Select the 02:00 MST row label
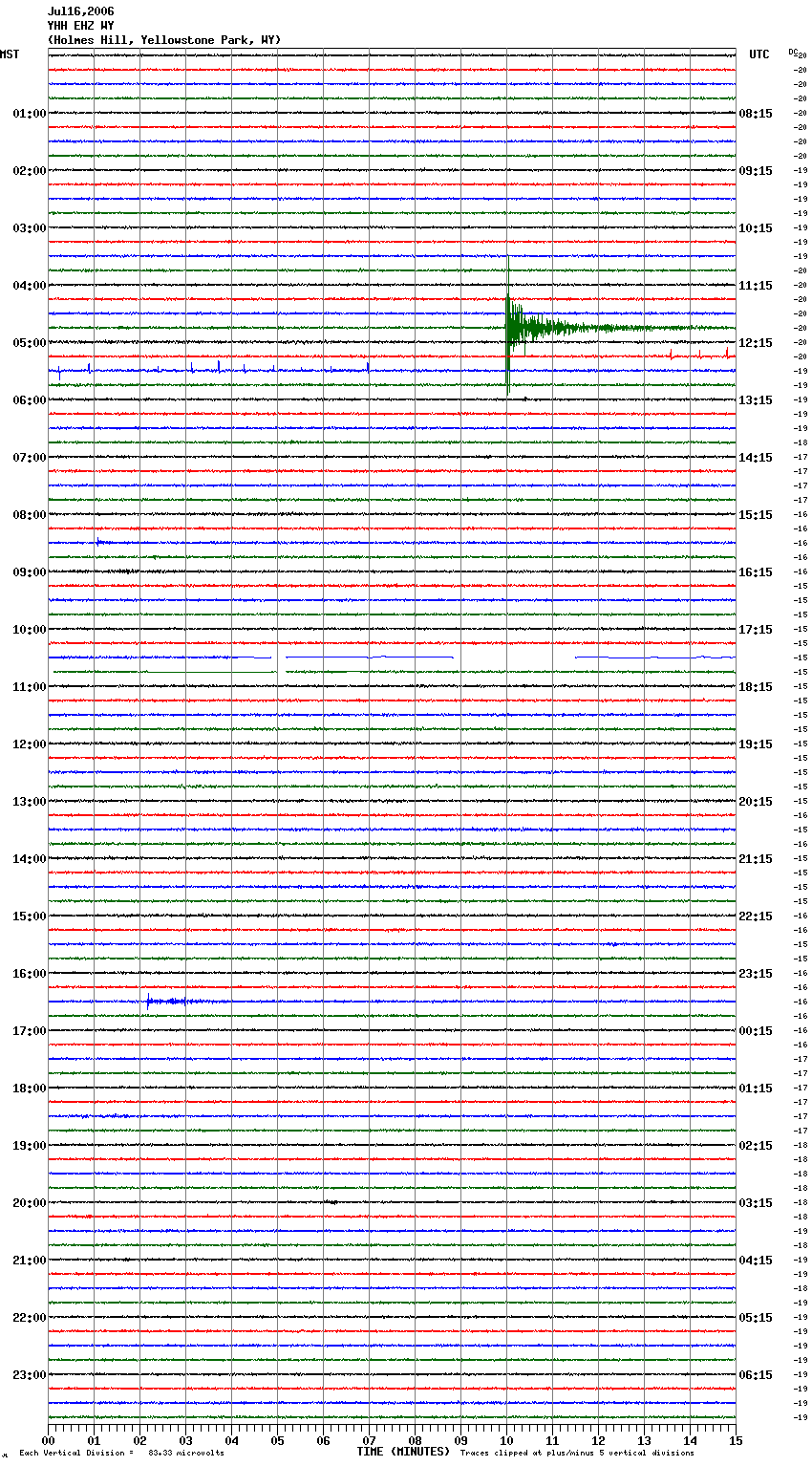 (x=30, y=171)
